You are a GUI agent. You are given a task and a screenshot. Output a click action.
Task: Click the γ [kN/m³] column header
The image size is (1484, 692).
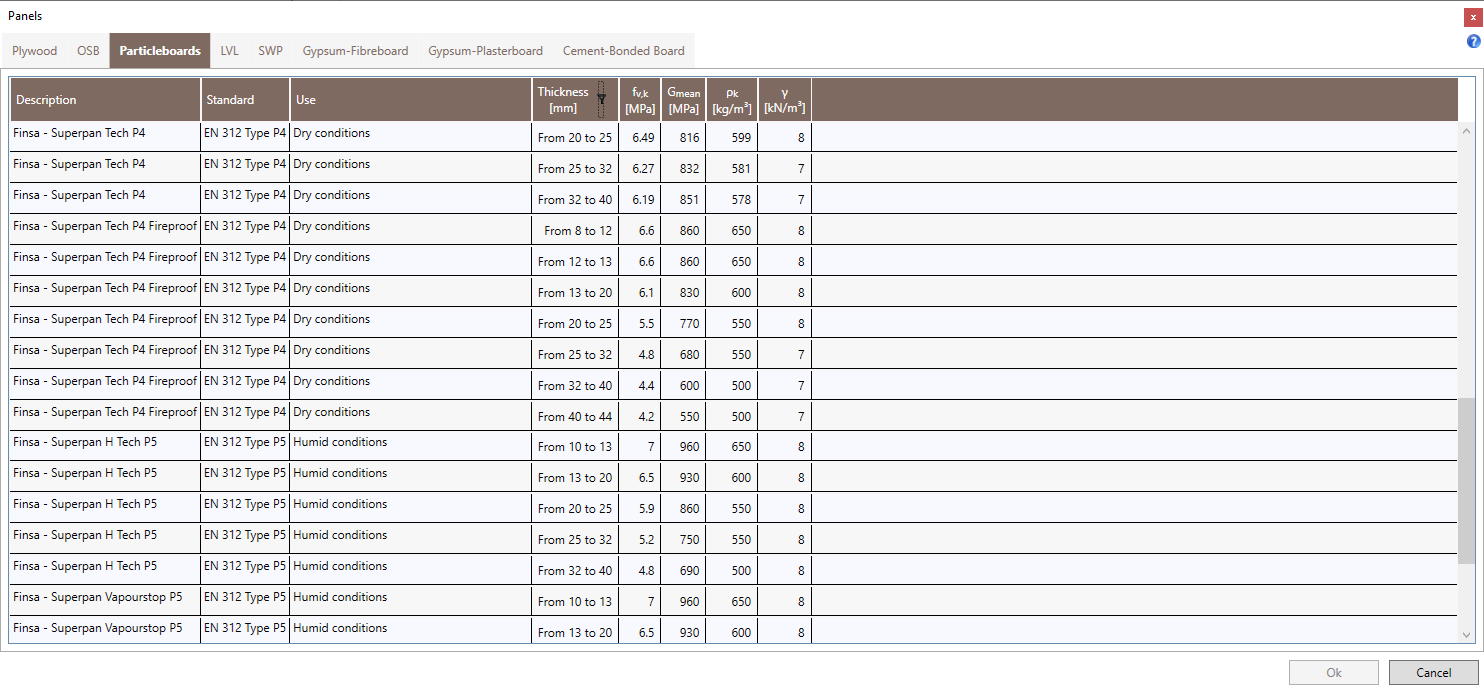click(x=785, y=100)
